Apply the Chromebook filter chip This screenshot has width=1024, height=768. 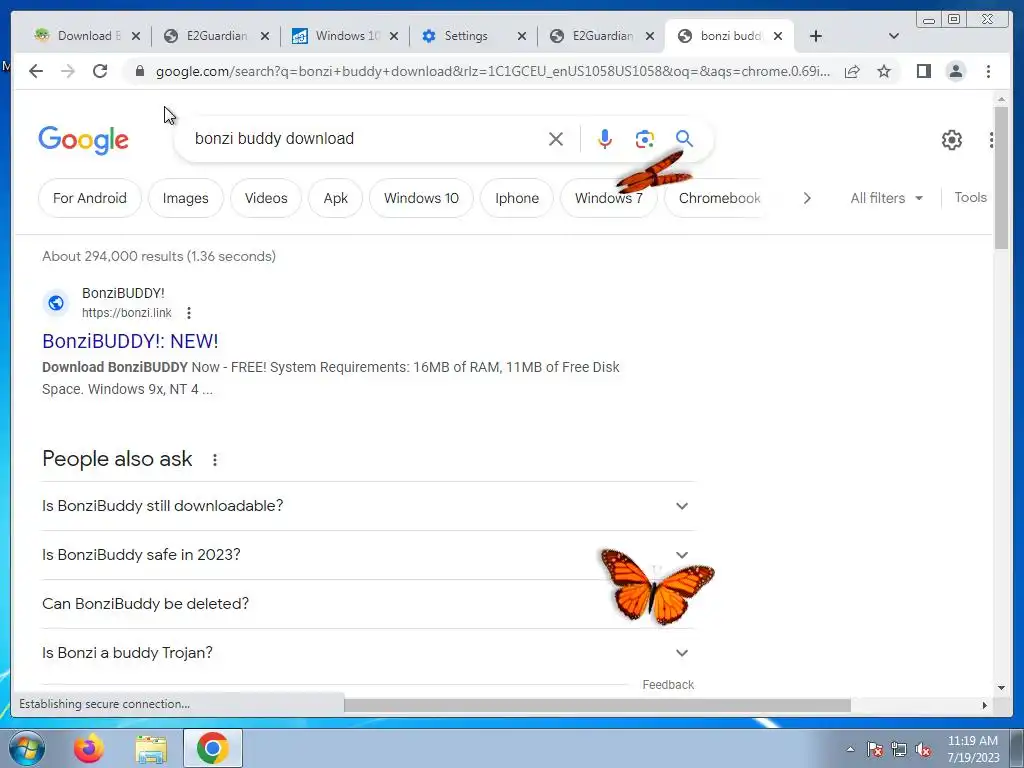(x=719, y=198)
